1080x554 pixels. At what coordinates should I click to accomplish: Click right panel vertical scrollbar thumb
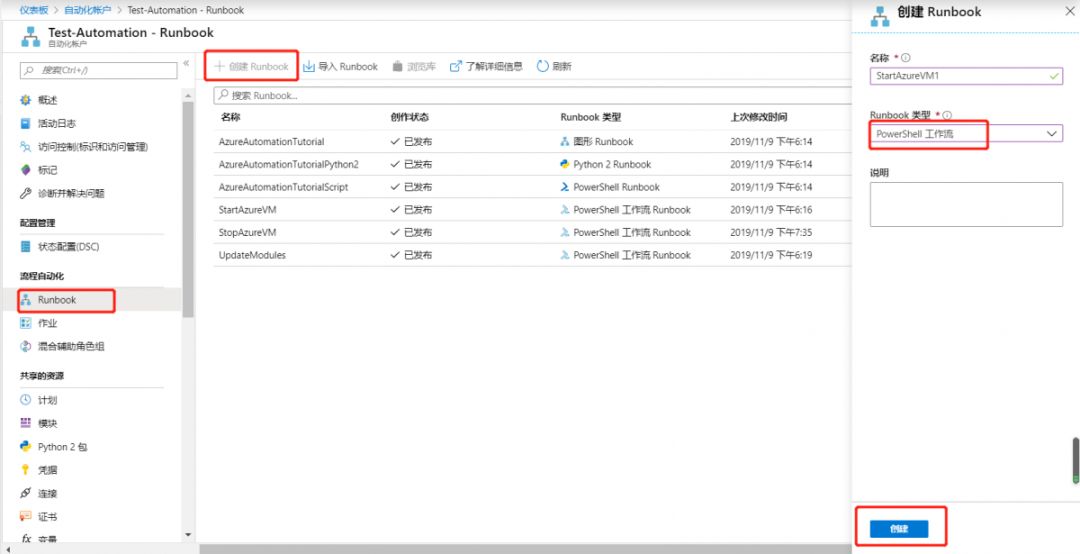tap(1075, 460)
